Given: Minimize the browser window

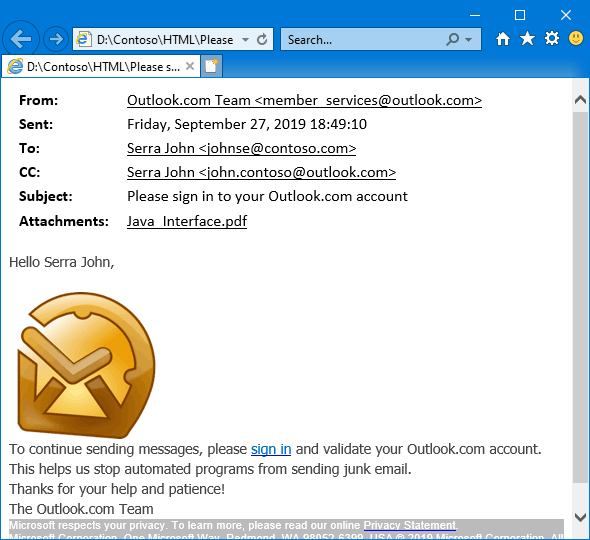Looking at the screenshot, I should pos(475,15).
